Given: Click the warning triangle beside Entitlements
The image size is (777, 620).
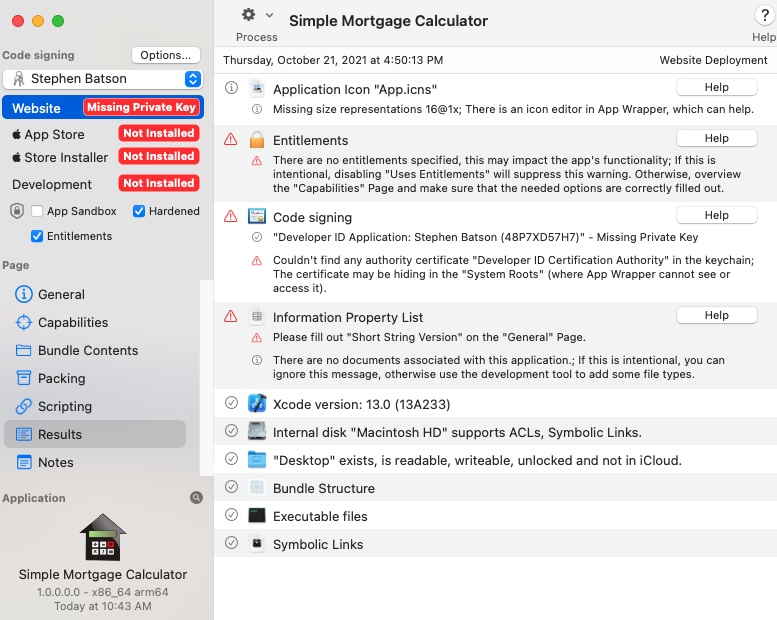Looking at the screenshot, I should coord(230,139).
